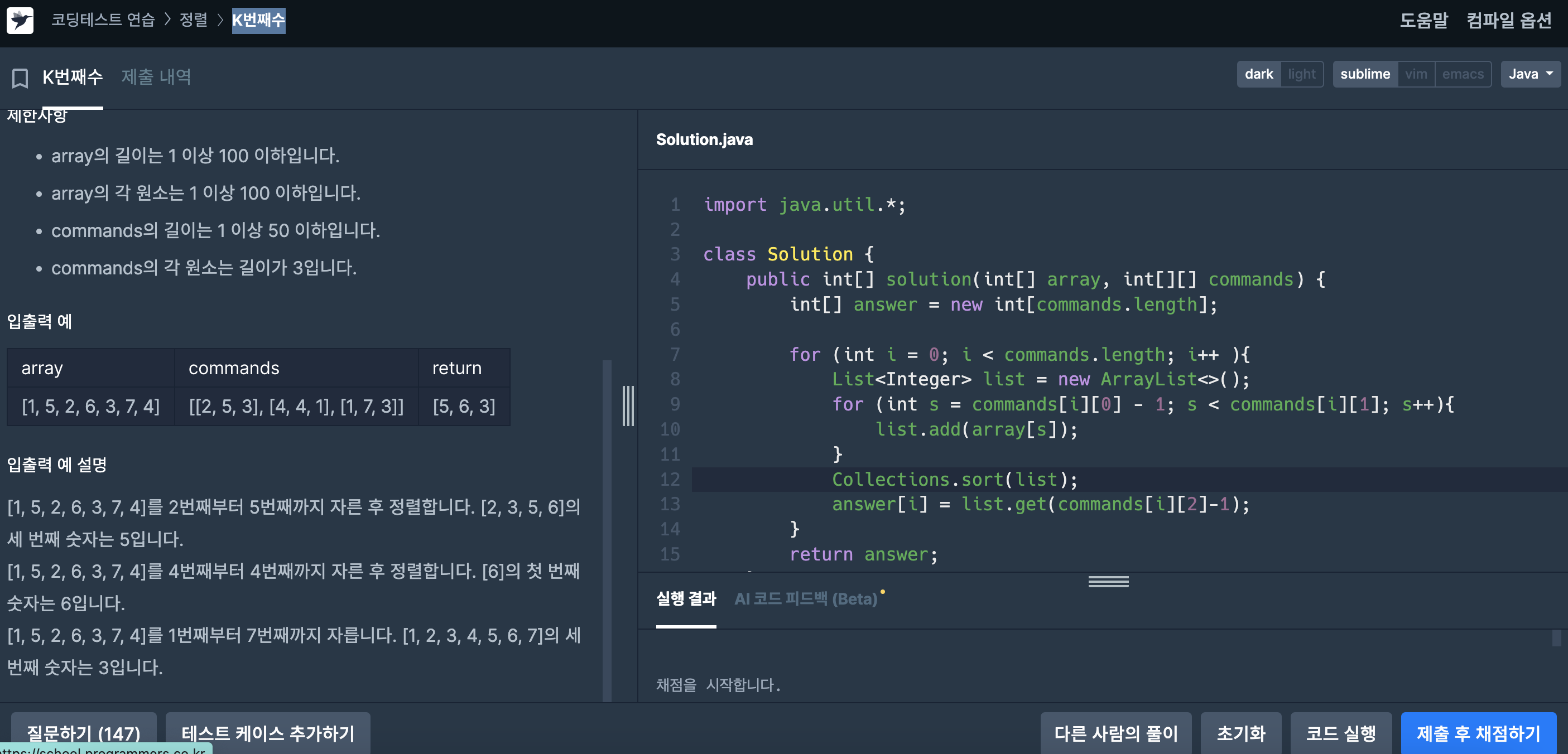
Task: Click the result panel scrollbar
Action: [x=1556, y=638]
